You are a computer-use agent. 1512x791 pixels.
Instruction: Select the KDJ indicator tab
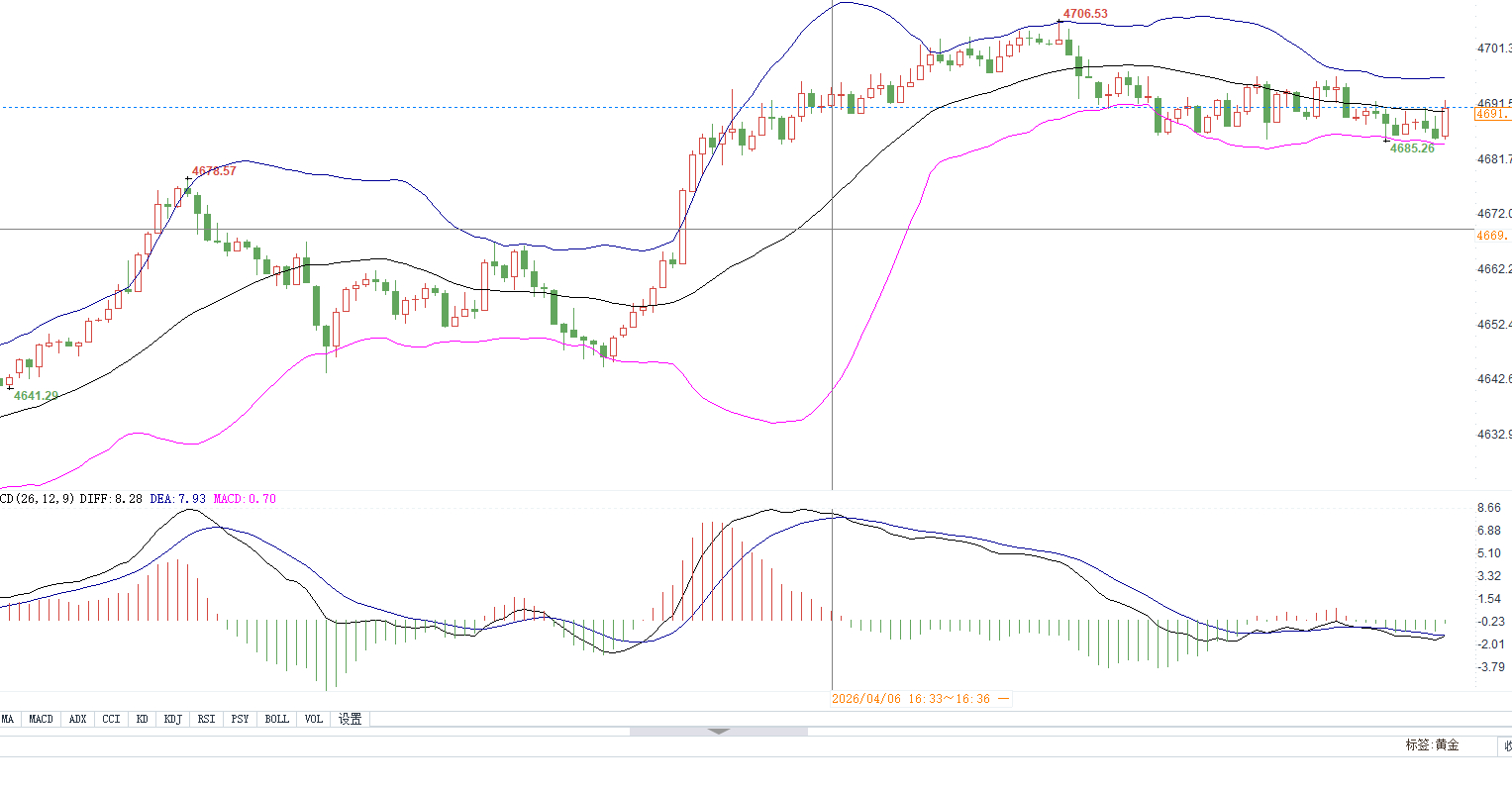(173, 719)
